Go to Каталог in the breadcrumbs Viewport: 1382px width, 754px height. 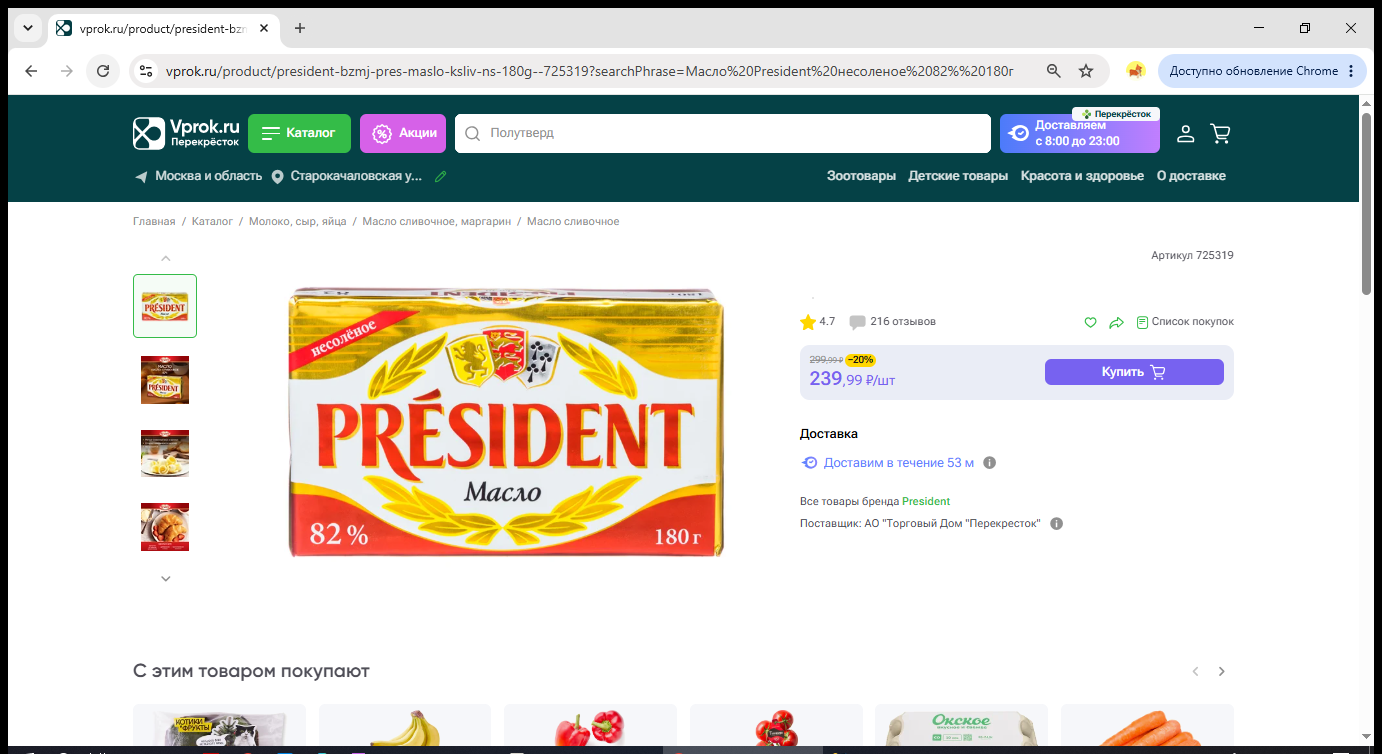point(212,222)
